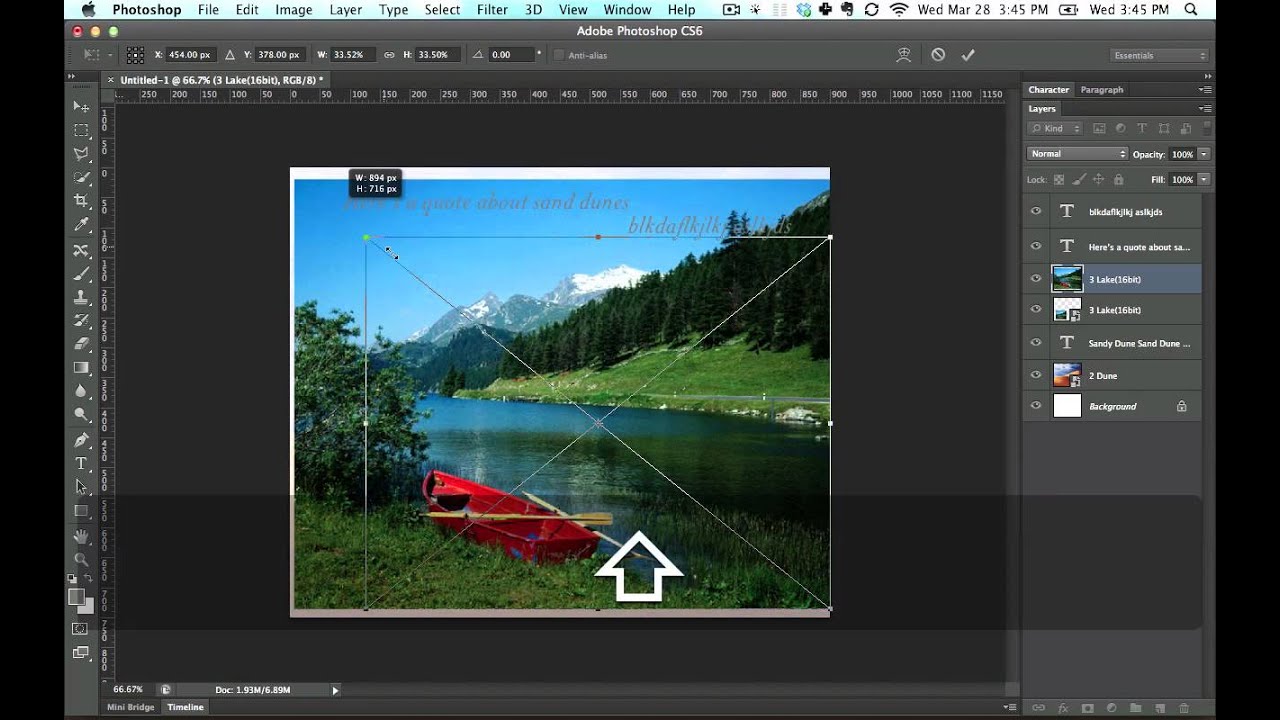The height and width of the screenshot is (720, 1280).
Task: Select the Move tool
Action: coord(81,106)
